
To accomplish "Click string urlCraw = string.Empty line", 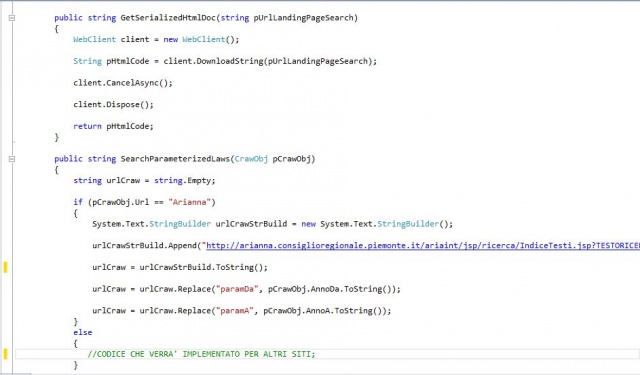I will click(x=144, y=181).
